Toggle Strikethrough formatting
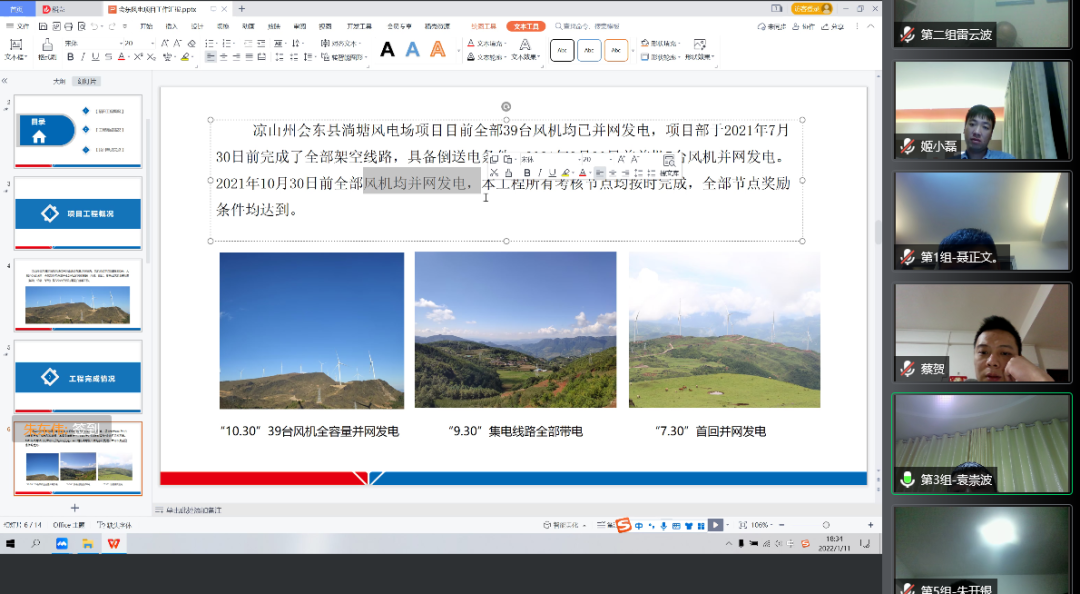This screenshot has width=1080, height=594. coord(108,57)
